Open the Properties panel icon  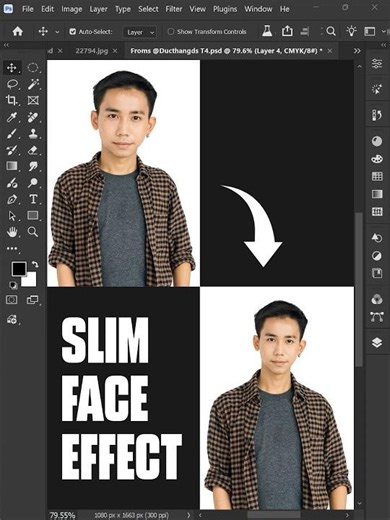click(x=377, y=63)
